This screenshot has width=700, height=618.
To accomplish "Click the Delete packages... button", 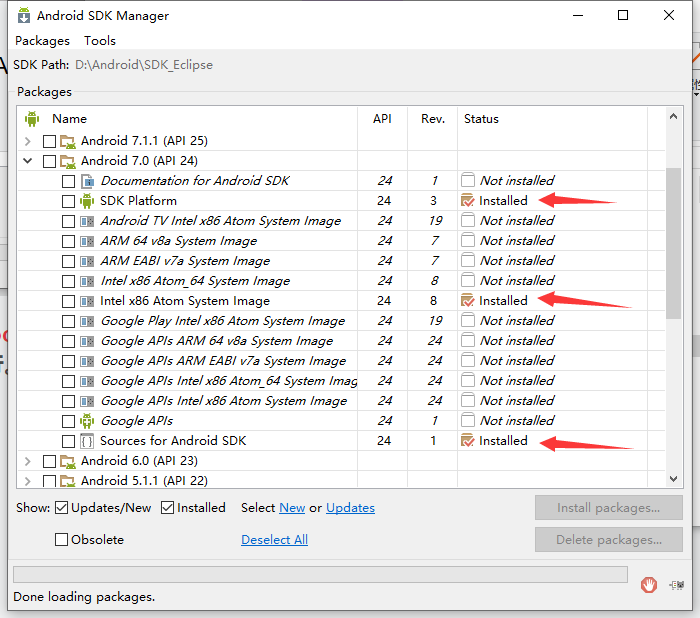I will point(608,539).
